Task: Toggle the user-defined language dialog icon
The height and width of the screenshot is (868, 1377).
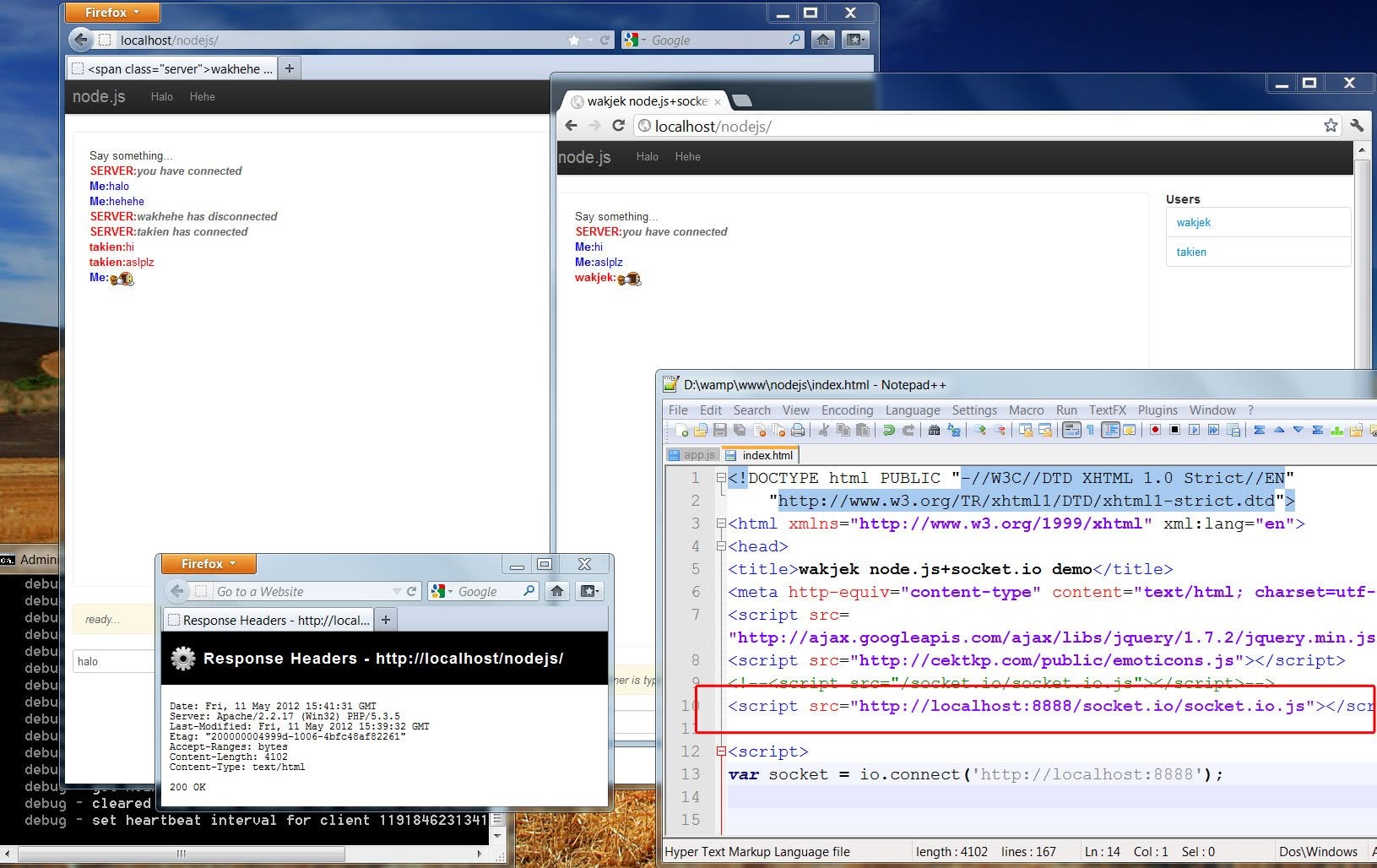Action: [x=1129, y=430]
